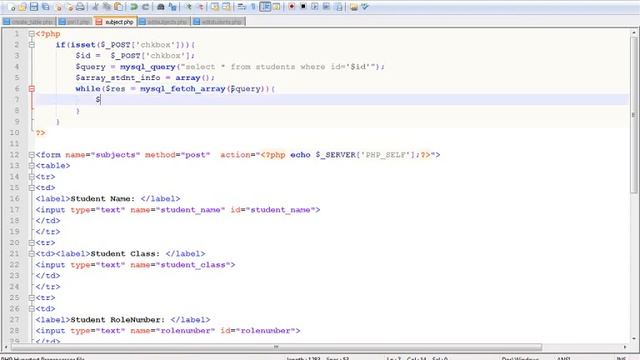
Task: Start macro recording with the red dot
Action: tap(291, 7)
